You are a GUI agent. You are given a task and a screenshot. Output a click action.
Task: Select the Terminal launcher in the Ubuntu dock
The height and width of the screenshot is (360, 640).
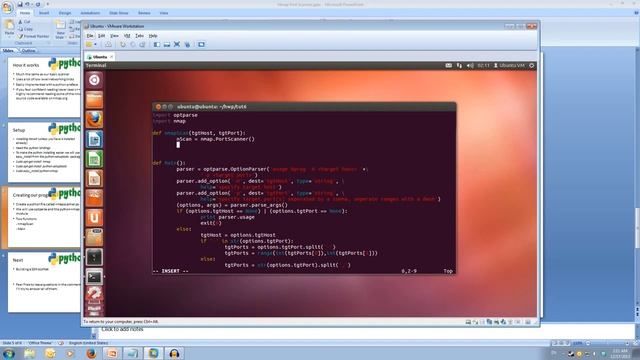[x=94, y=277]
